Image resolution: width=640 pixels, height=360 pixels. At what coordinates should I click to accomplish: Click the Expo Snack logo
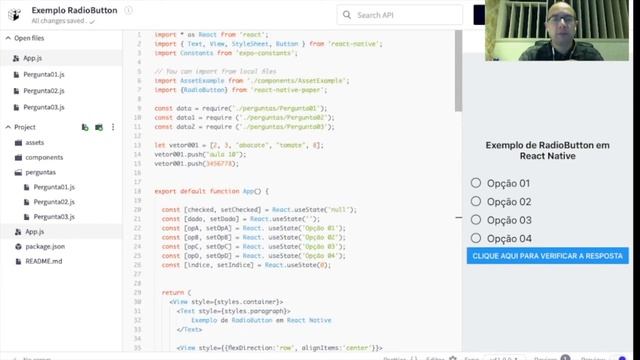point(14,15)
